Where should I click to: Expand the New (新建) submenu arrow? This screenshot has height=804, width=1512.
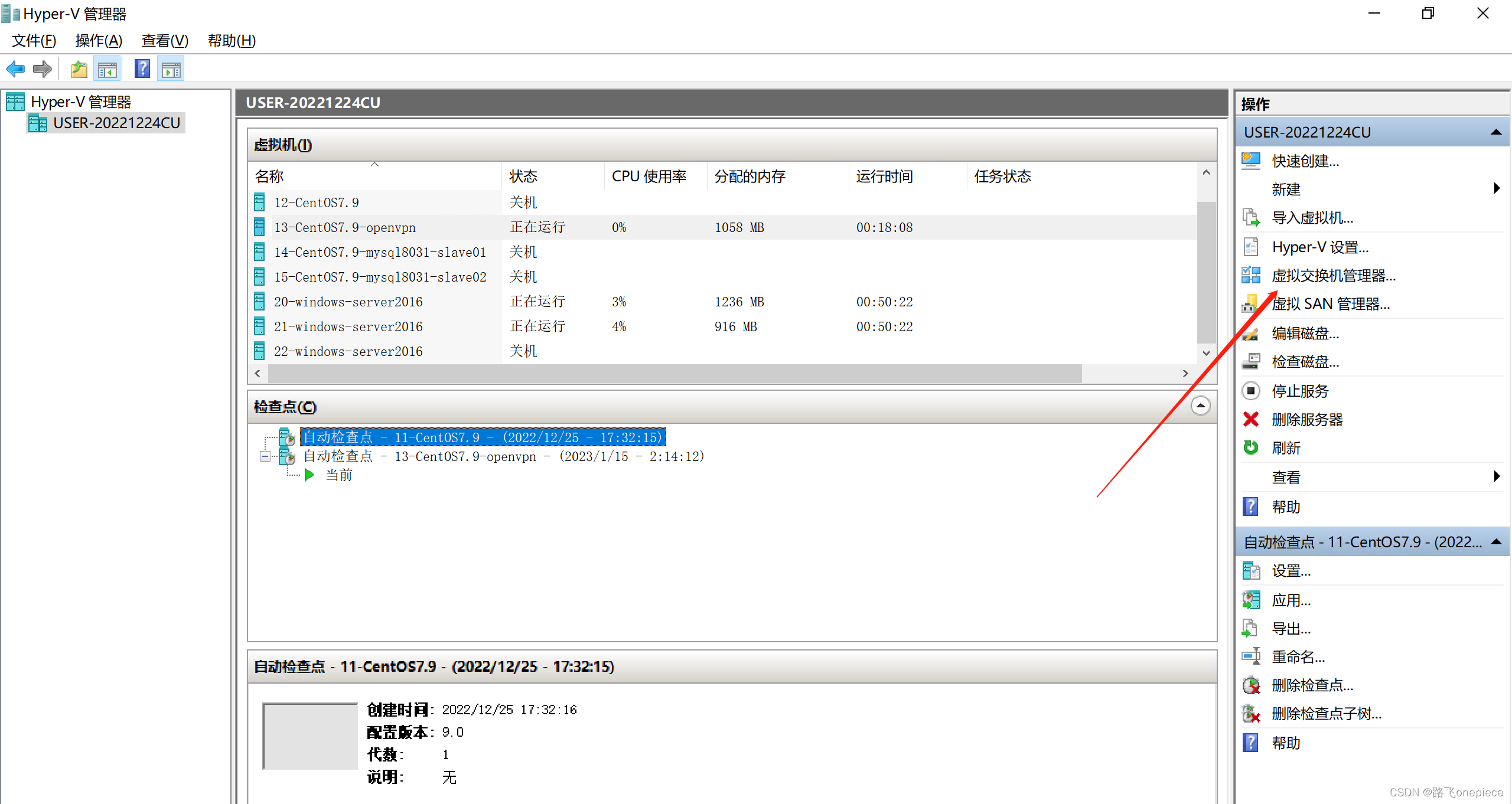1496,189
